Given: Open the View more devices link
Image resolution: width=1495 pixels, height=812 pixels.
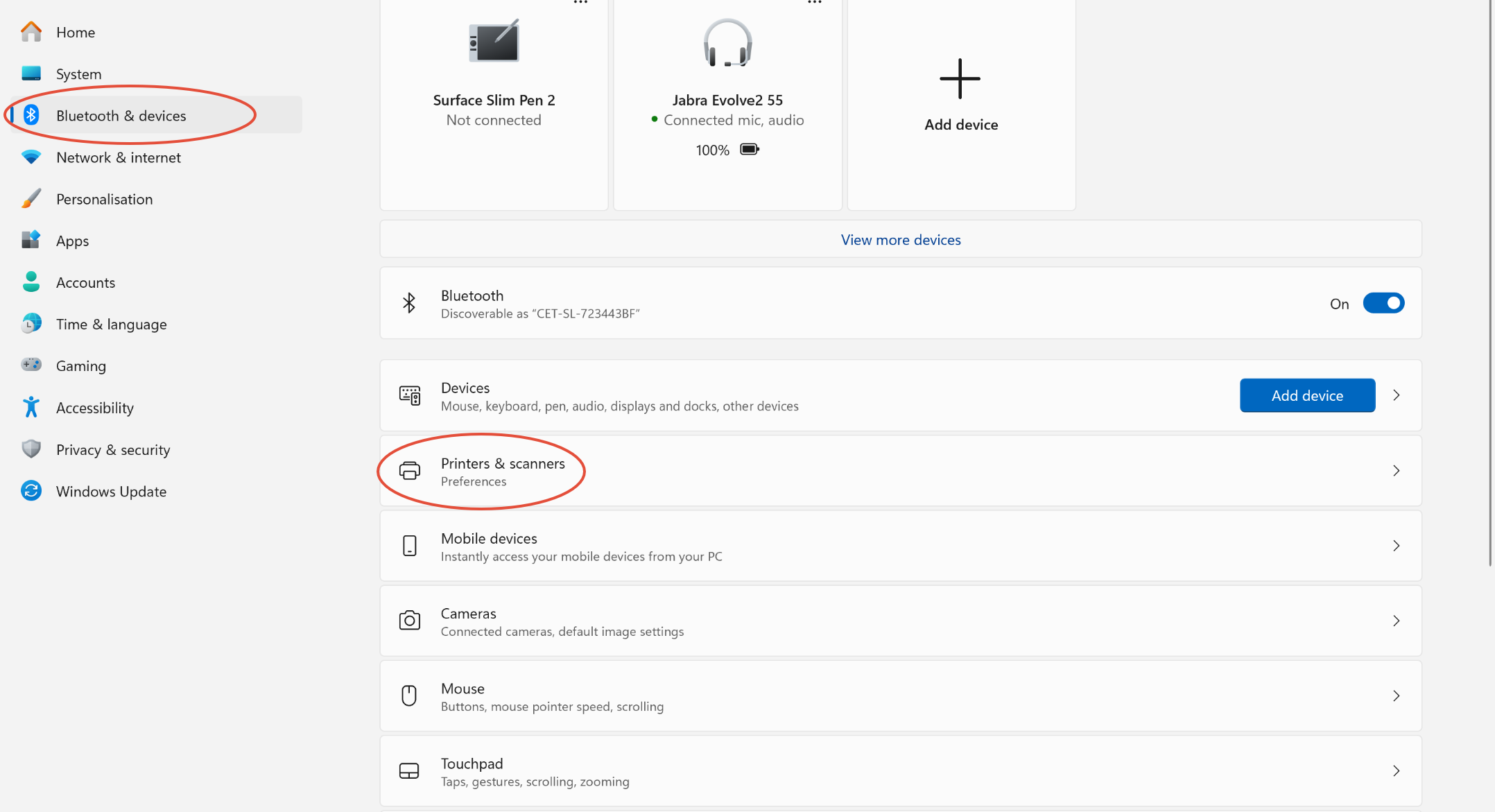Looking at the screenshot, I should (x=901, y=240).
